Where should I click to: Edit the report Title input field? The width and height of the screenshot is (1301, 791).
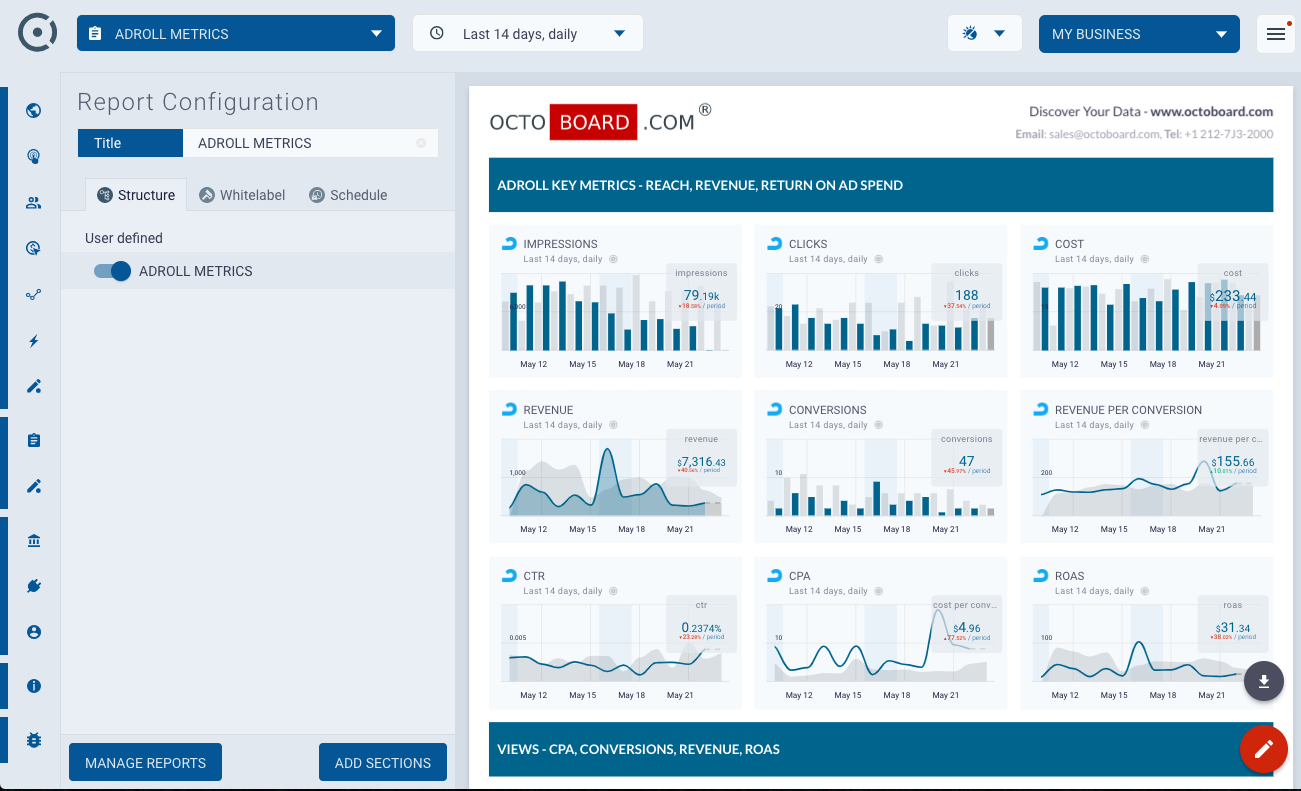(310, 143)
